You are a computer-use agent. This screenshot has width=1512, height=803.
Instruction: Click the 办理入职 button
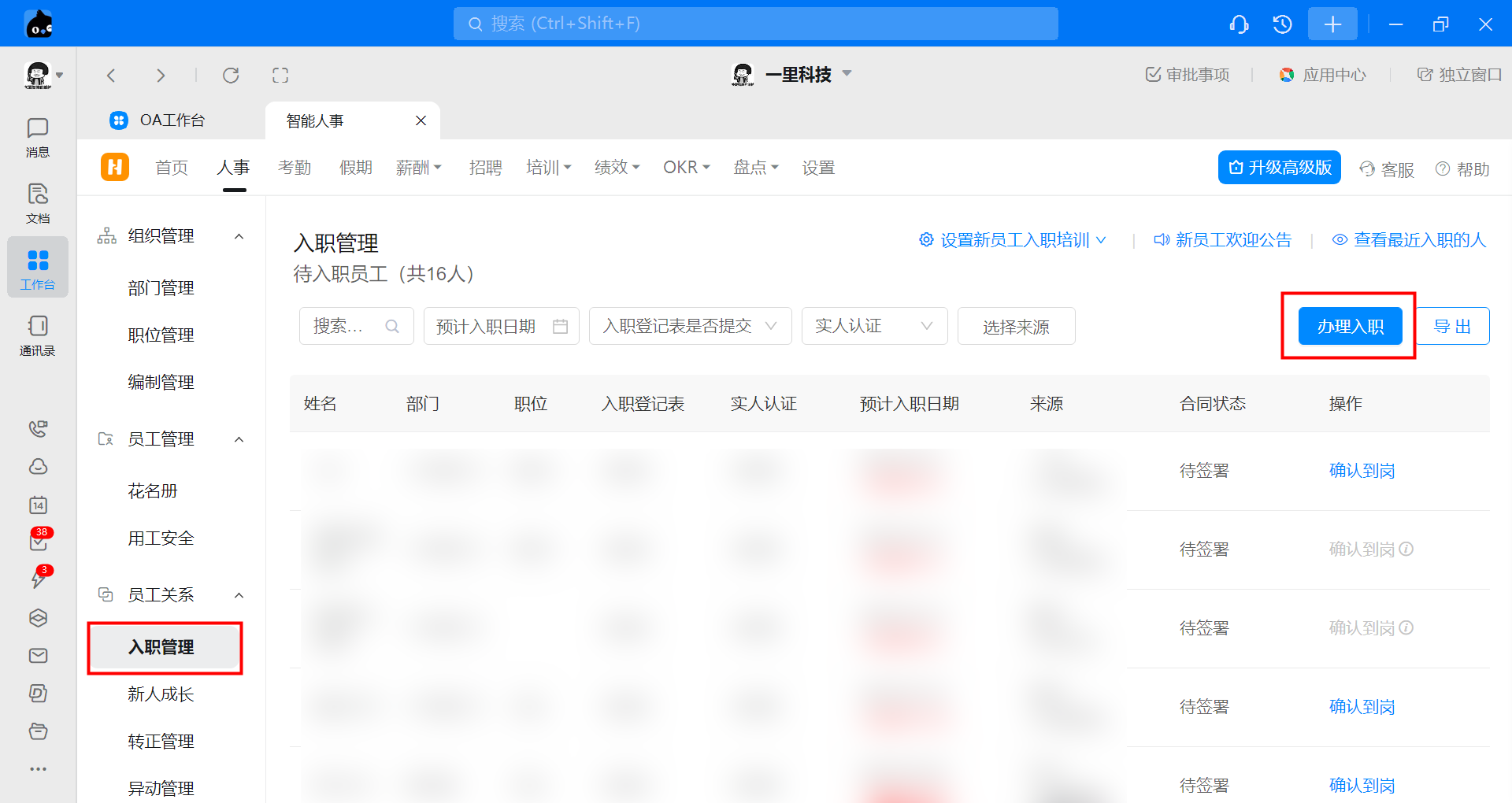[x=1350, y=326]
